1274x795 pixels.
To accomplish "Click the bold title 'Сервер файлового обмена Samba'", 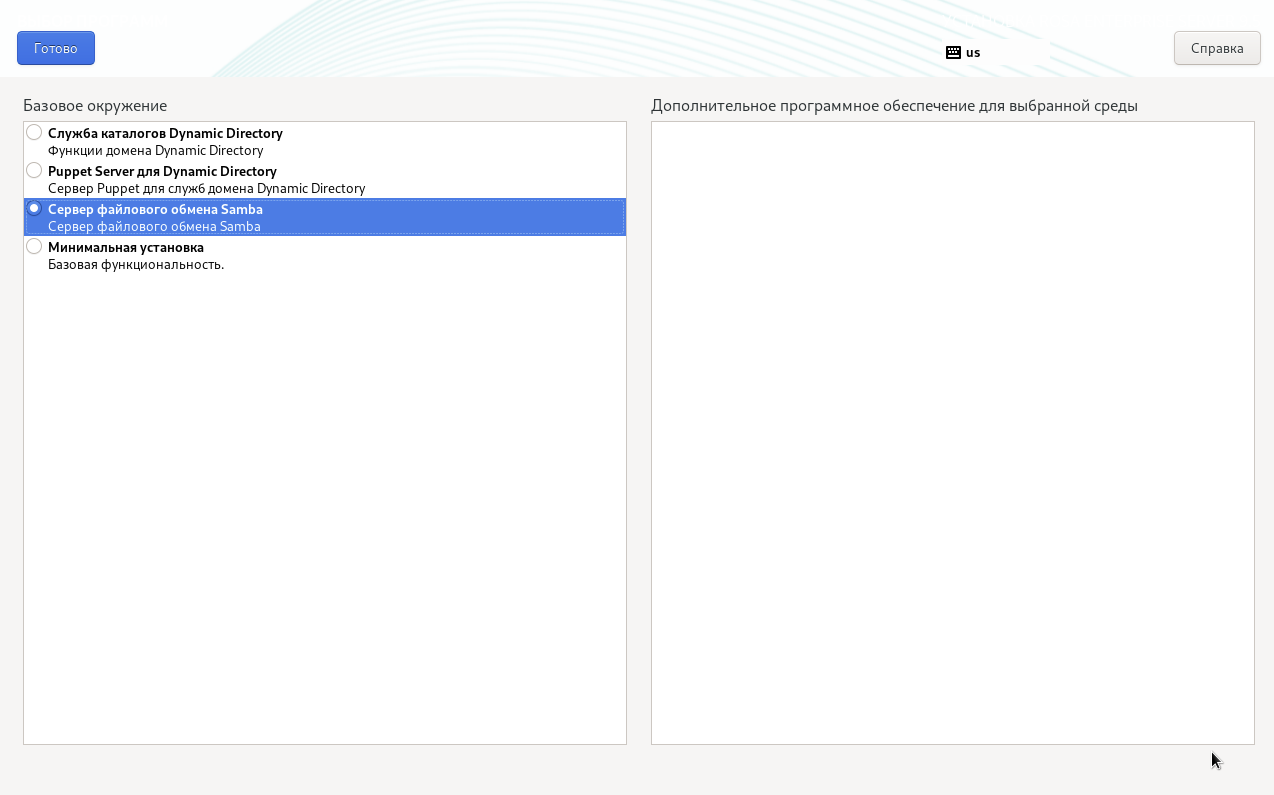I will (155, 209).
